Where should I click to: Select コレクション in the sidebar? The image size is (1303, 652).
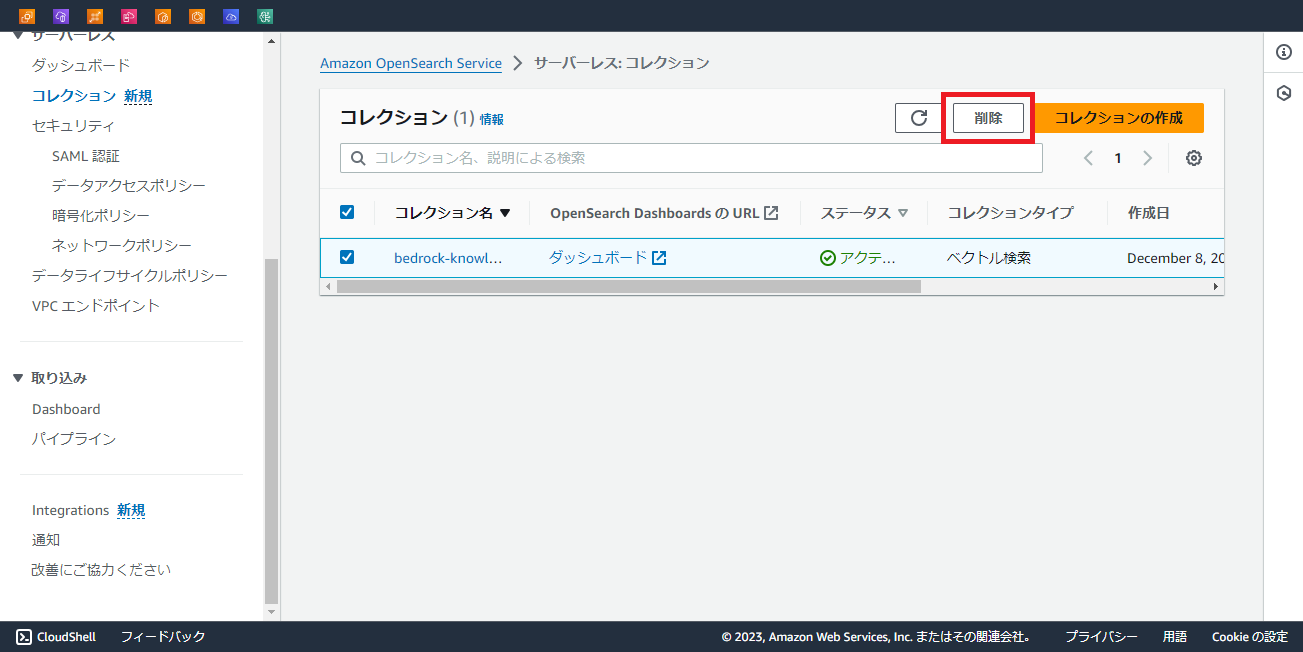74,96
